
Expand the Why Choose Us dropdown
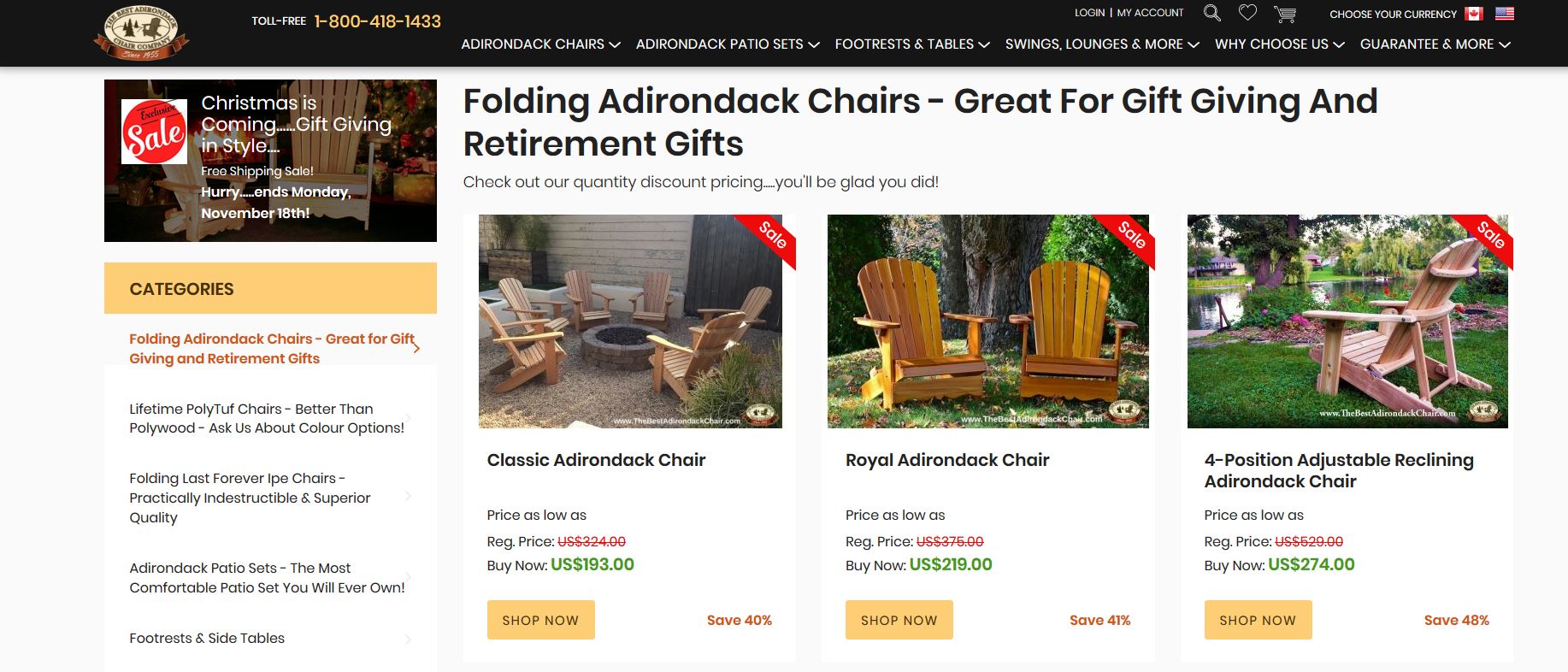click(1273, 44)
